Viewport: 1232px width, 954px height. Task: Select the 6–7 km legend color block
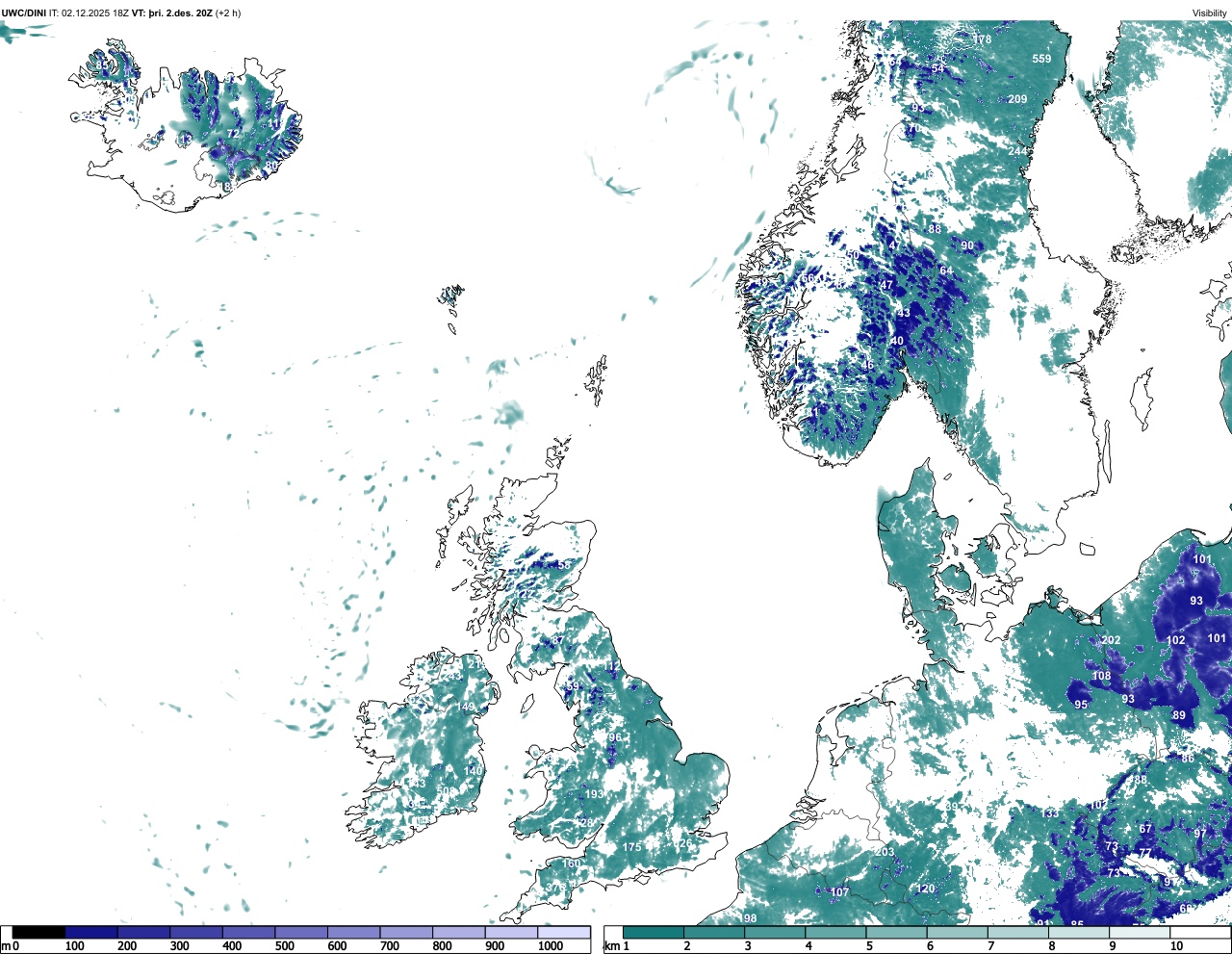click(x=957, y=933)
